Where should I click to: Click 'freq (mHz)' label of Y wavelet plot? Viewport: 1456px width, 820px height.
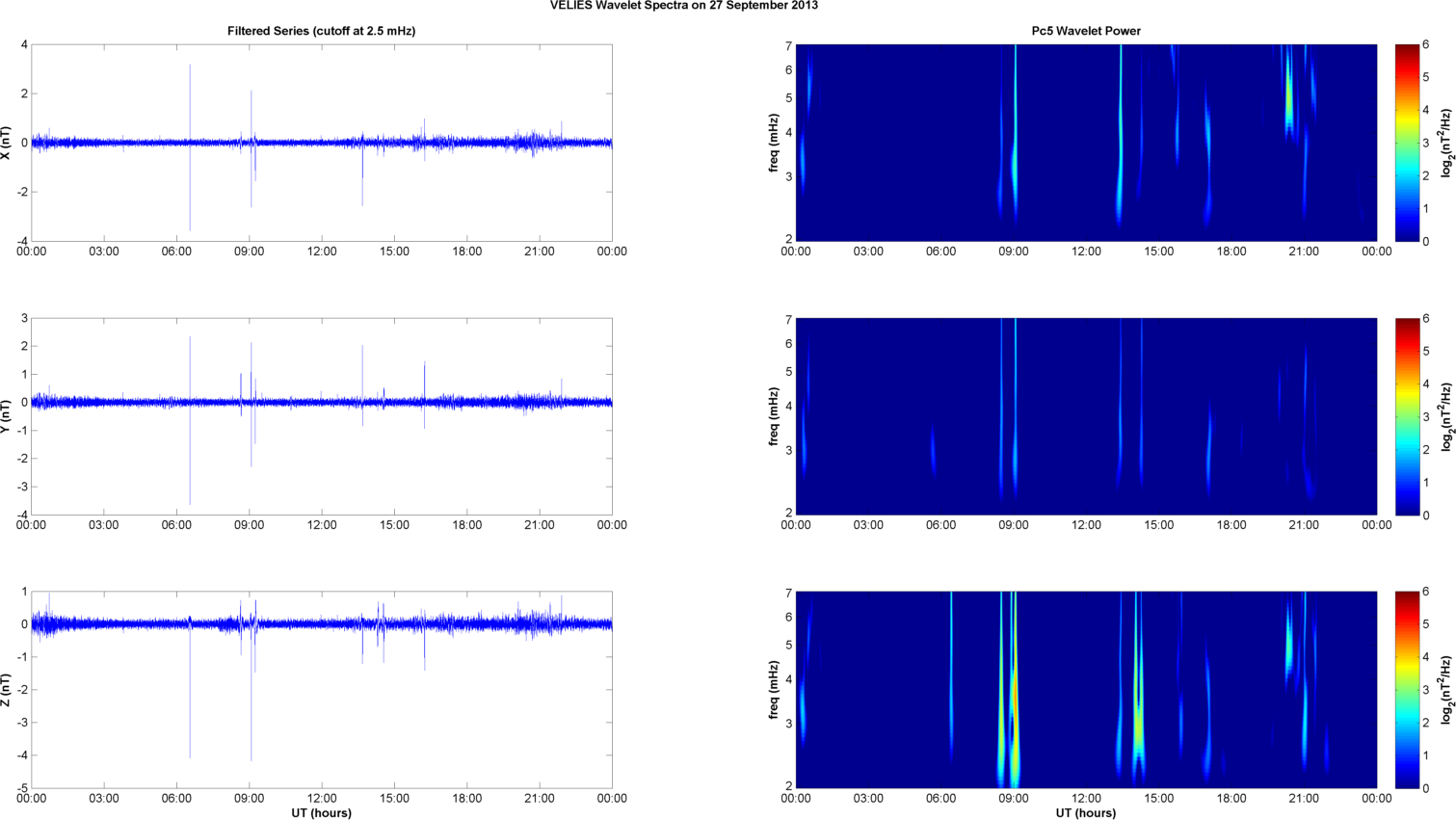click(x=774, y=416)
